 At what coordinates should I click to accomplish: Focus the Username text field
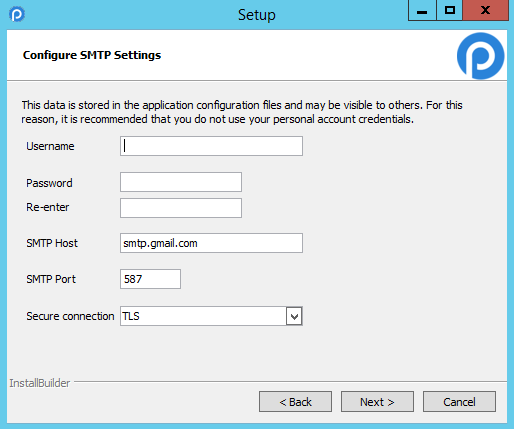(x=211, y=146)
